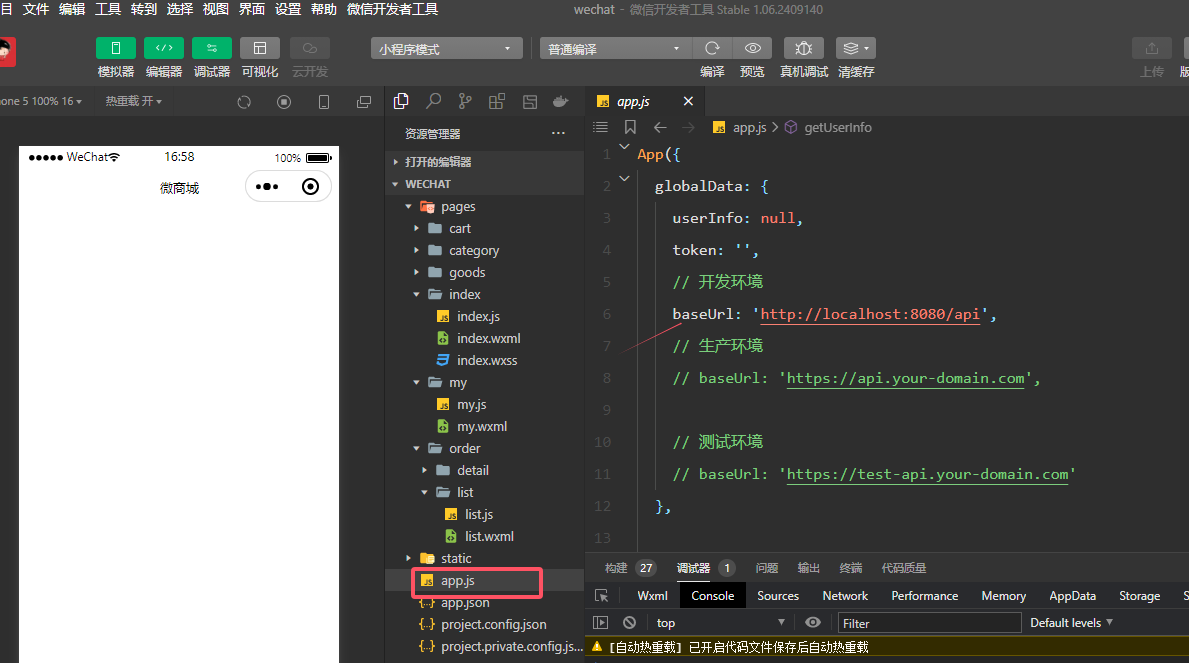1189x663 pixels.
Task: Select the file explorer icon in sidebar
Action: pos(401,101)
